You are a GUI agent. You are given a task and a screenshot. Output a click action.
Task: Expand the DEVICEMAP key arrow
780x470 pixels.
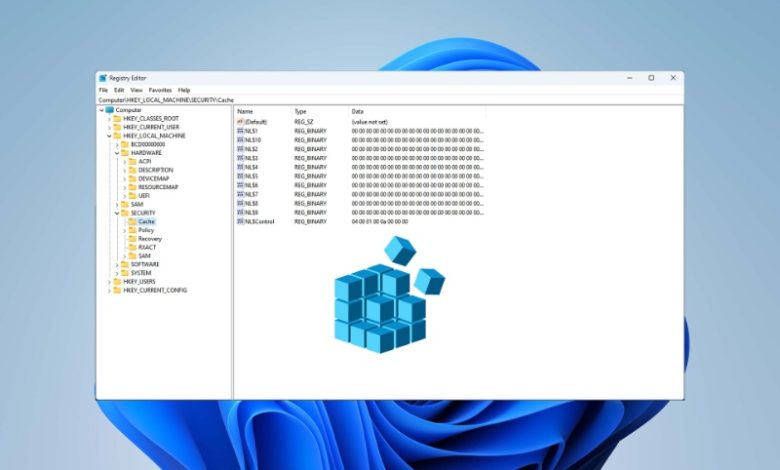124,179
